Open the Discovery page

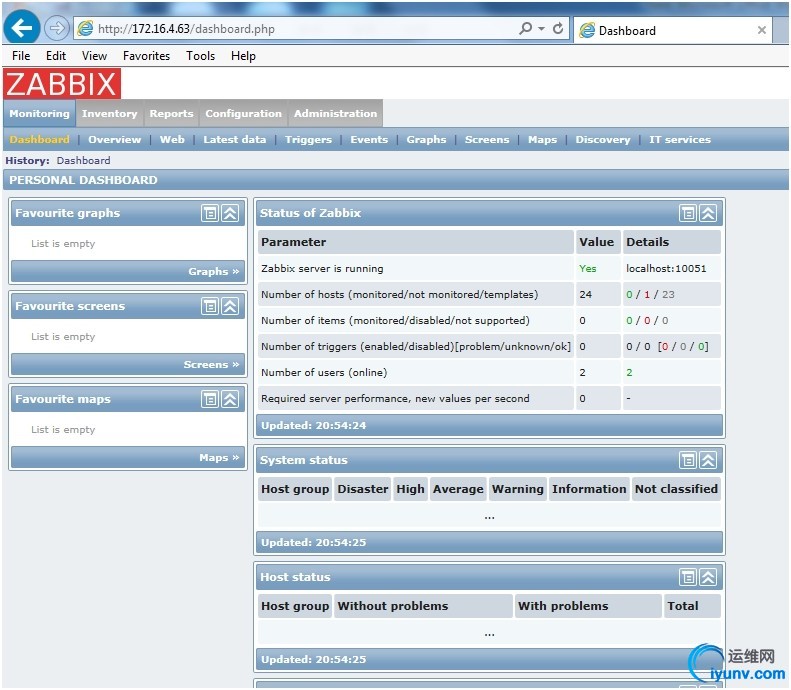pyautogui.click(x=603, y=140)
